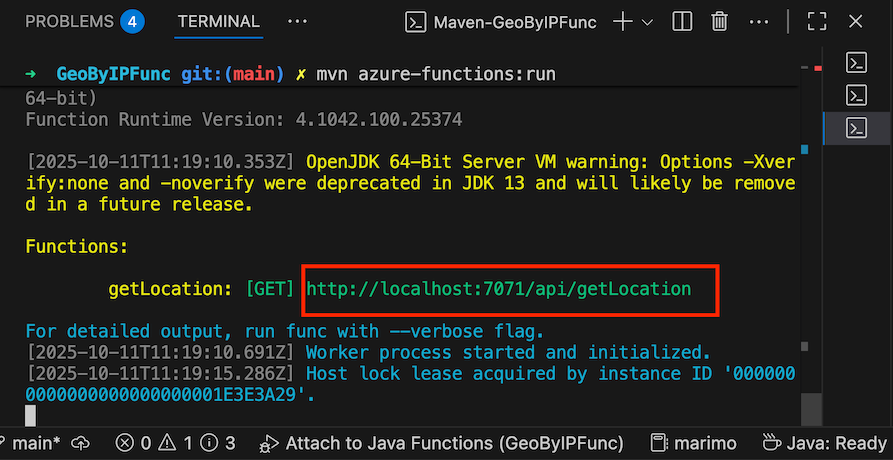
Task: Expand the hidden panel tabs overflow menu
Action: [x=297, y=21]
